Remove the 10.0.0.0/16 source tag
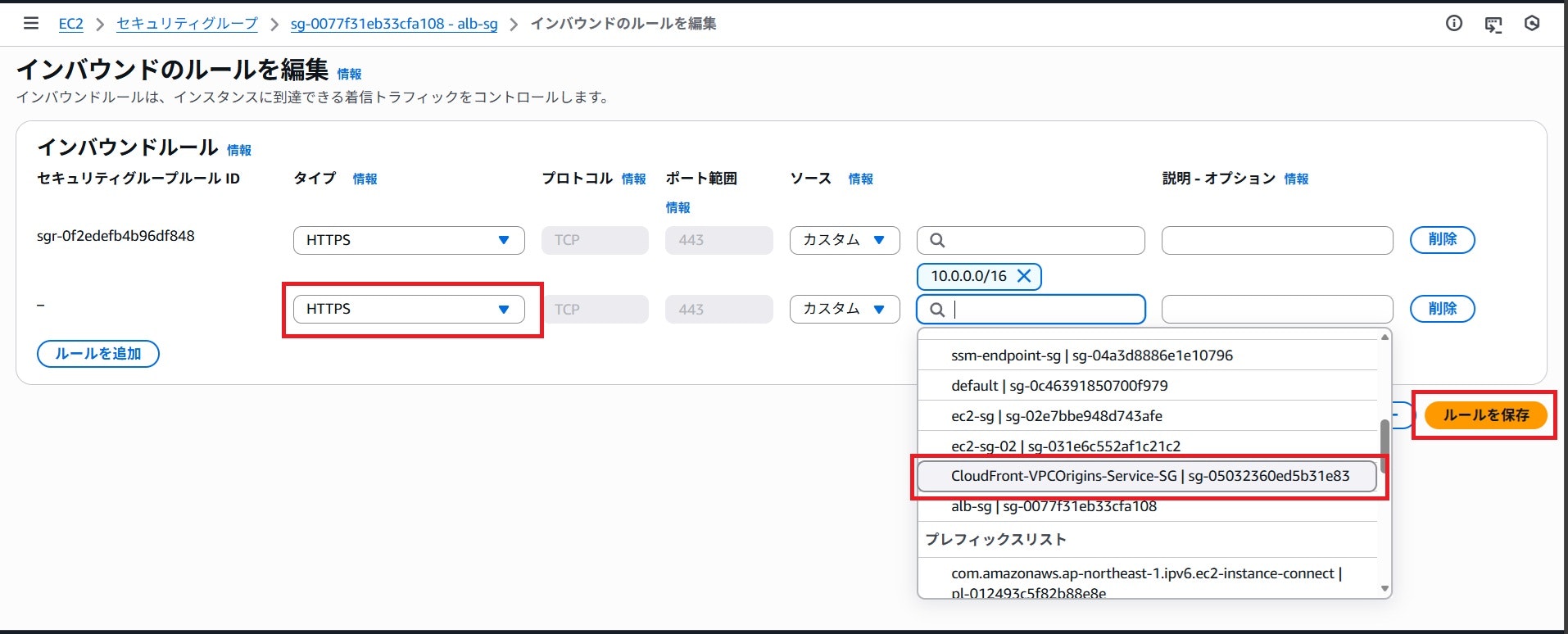Viewport: 1568px width, 634px height. coord(1024,276)
